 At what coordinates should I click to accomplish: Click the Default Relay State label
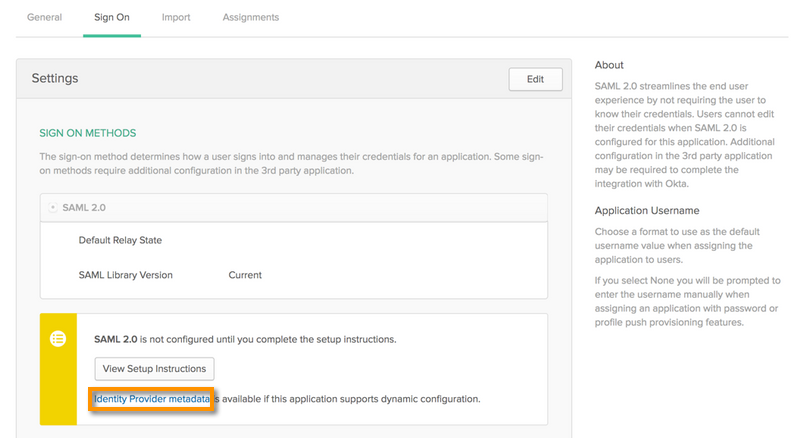[120, 240]
